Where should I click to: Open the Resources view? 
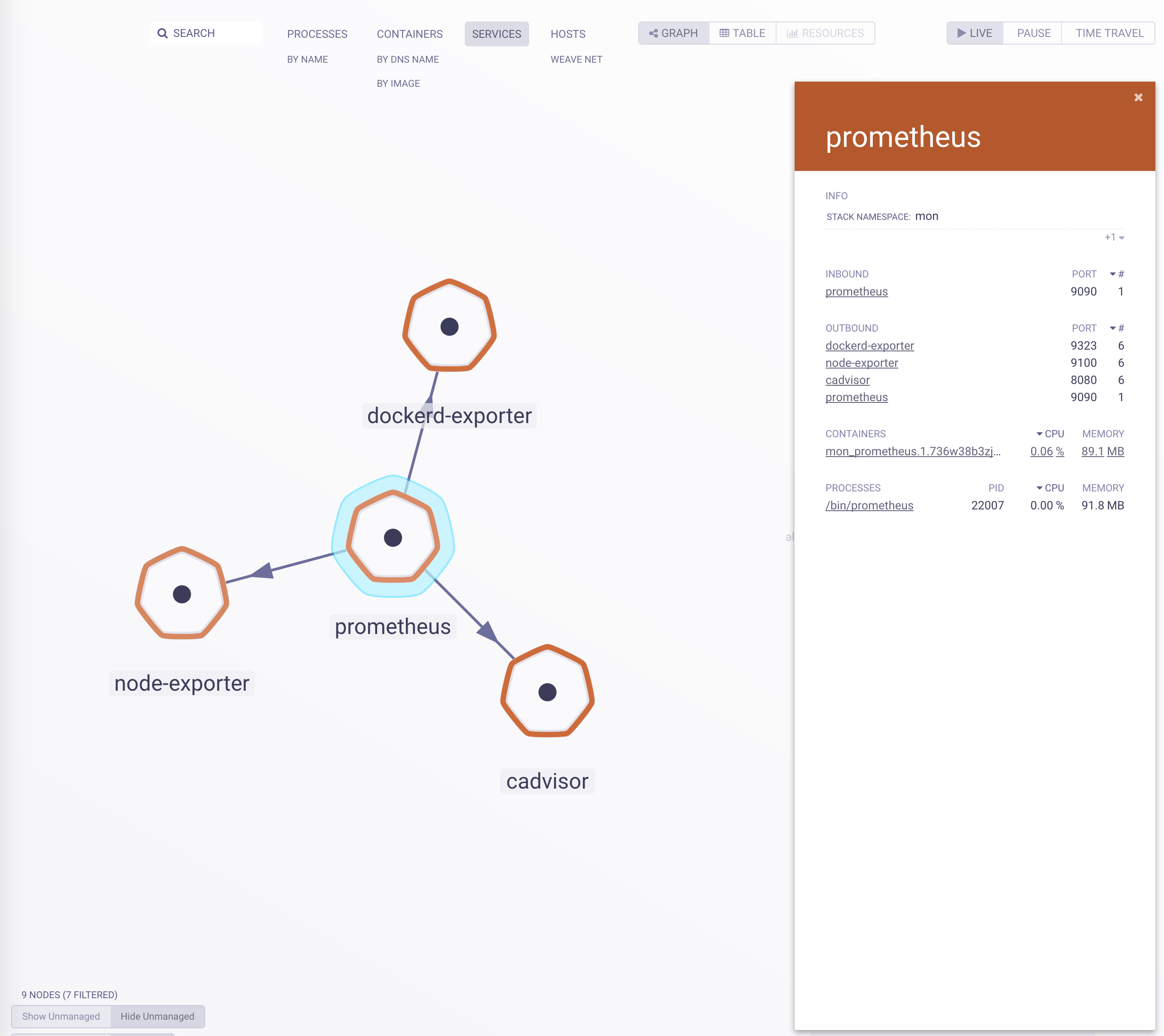(x=825, y=33)
